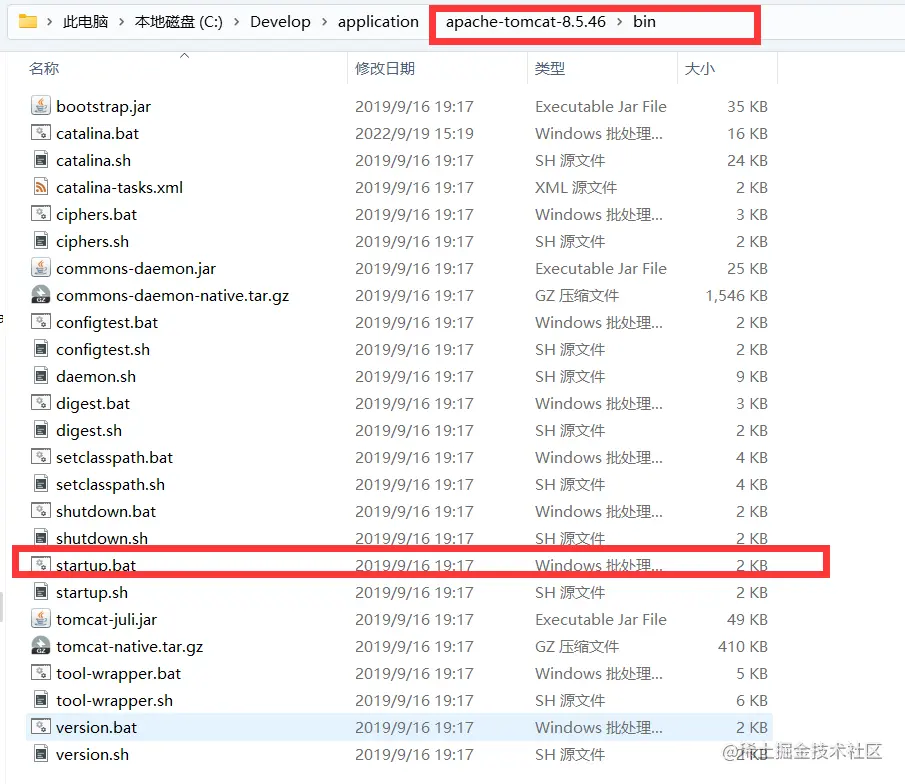Viewport: 905px width, 784px height.
Task: Select the tomcat-native.tar.gz file name
Action: [x=129, y=647]
